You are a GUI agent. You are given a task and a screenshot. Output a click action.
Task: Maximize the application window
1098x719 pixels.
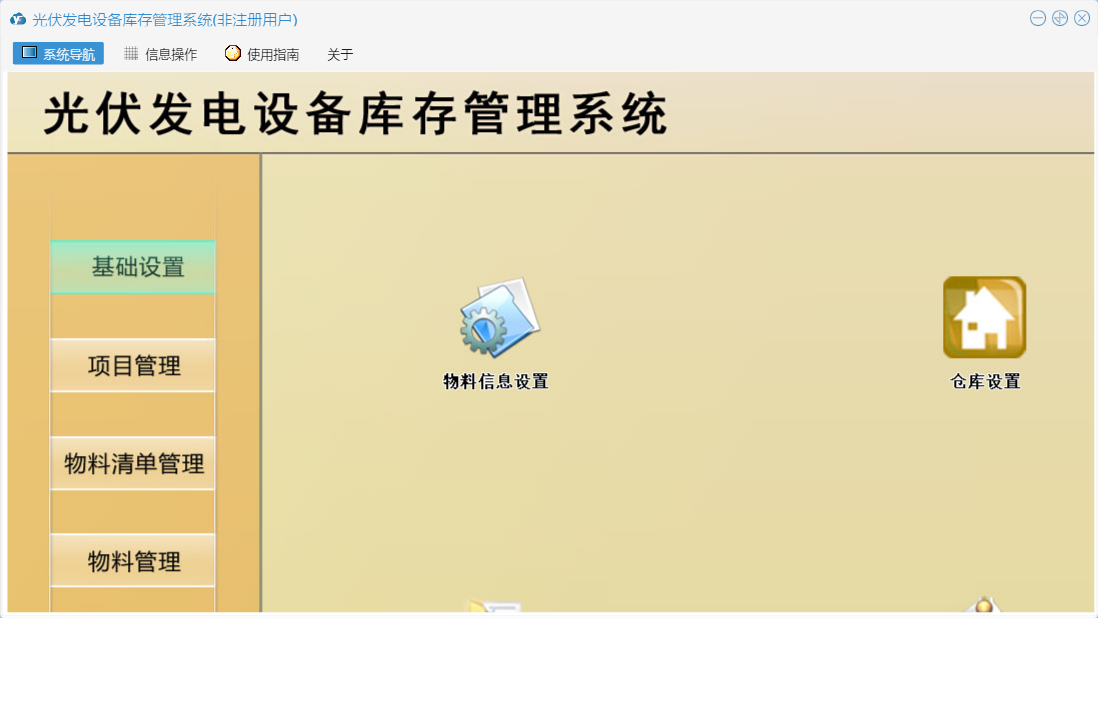pos(1060,18)
